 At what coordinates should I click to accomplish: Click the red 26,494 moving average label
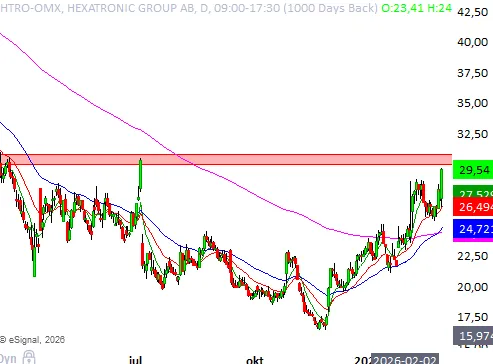[x=473, y=207]
